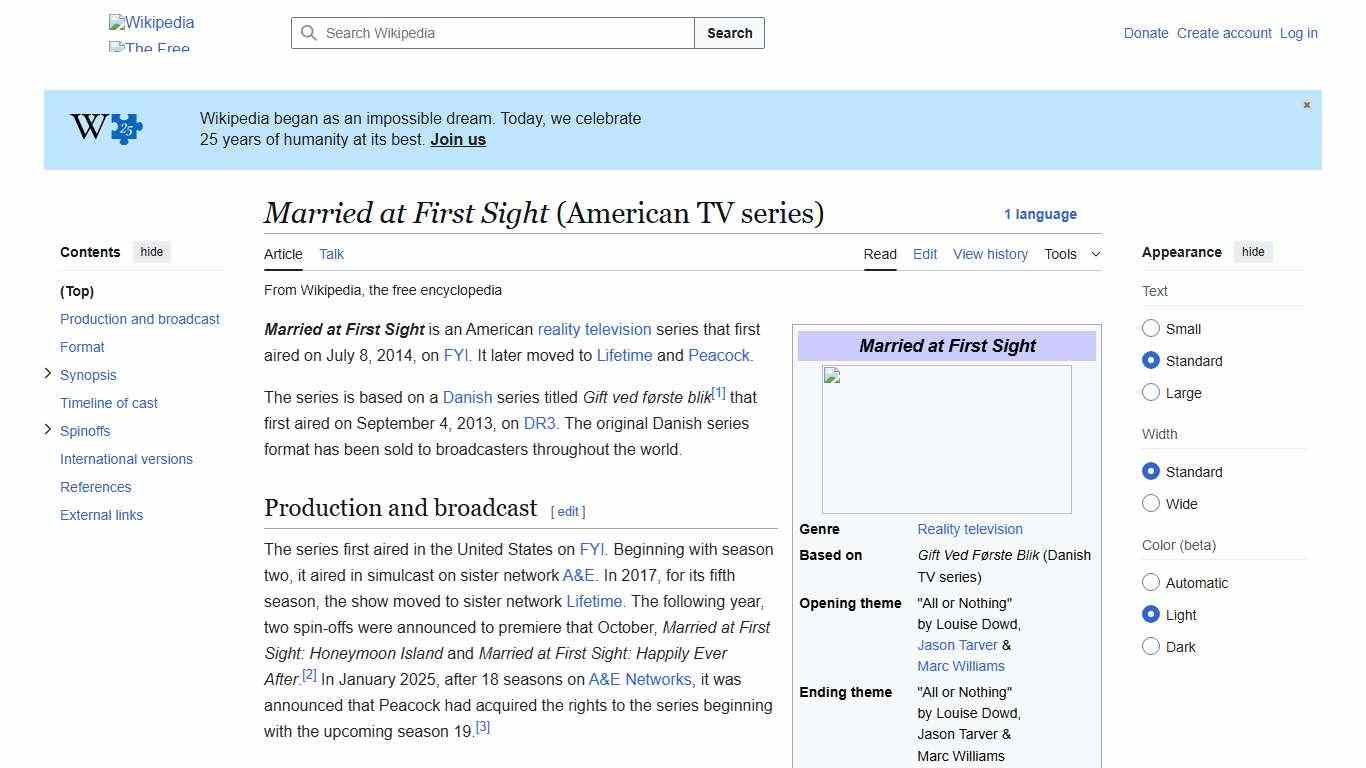
Task: Open the Tools menu chevron
Action: point(1095,254)
